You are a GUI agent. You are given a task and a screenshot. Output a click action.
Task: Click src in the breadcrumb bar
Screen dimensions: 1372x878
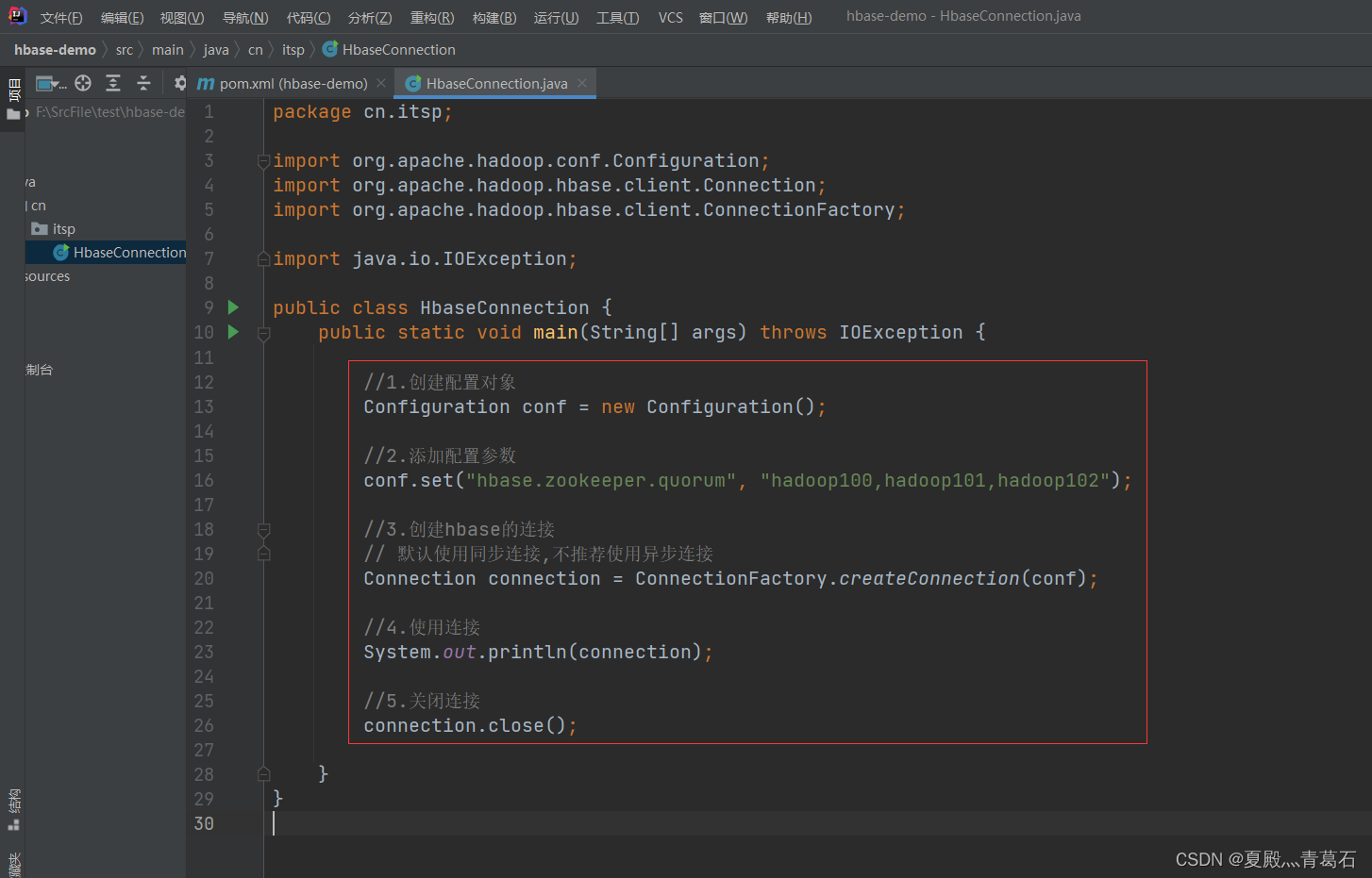(125, 50)
